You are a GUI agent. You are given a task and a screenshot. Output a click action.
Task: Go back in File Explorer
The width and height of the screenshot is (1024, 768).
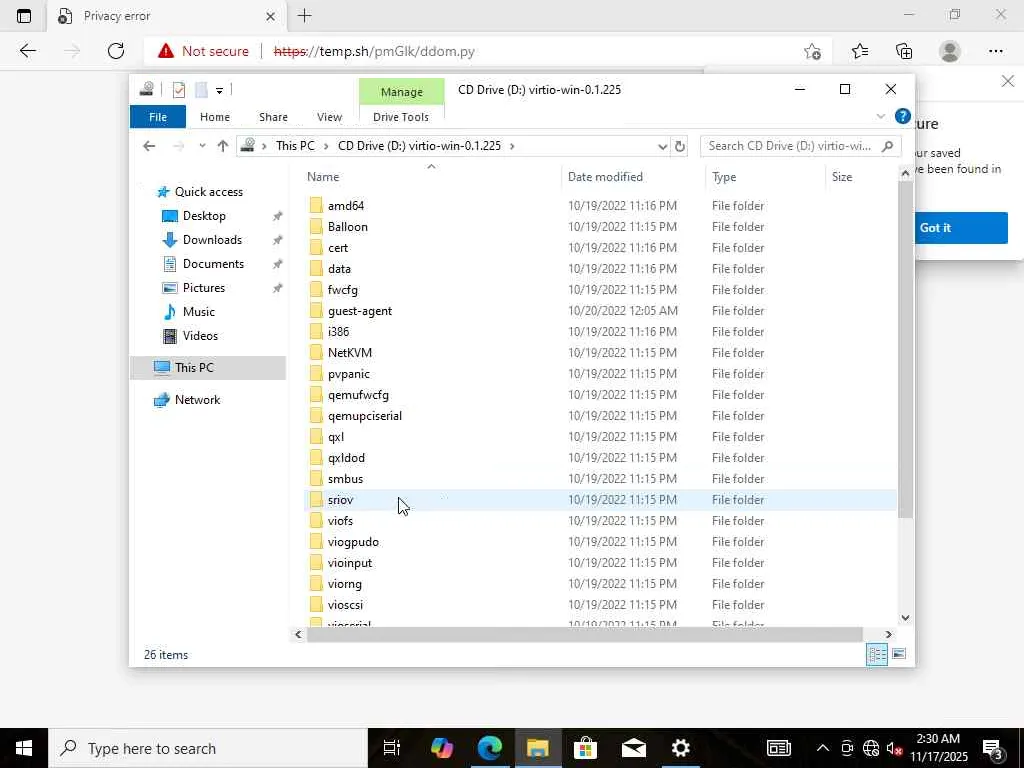(149, 146)
